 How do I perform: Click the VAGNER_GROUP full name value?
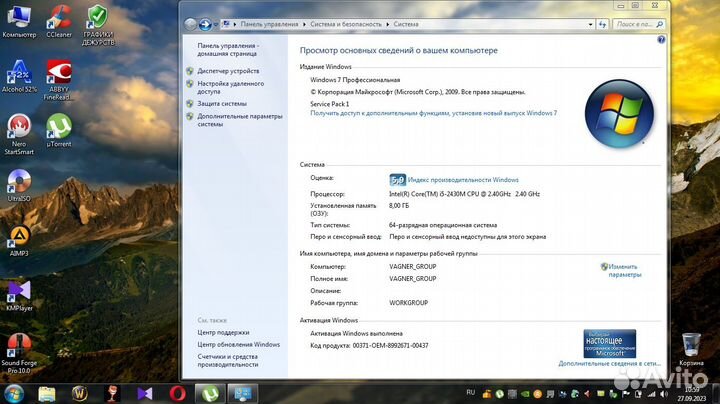412,279
